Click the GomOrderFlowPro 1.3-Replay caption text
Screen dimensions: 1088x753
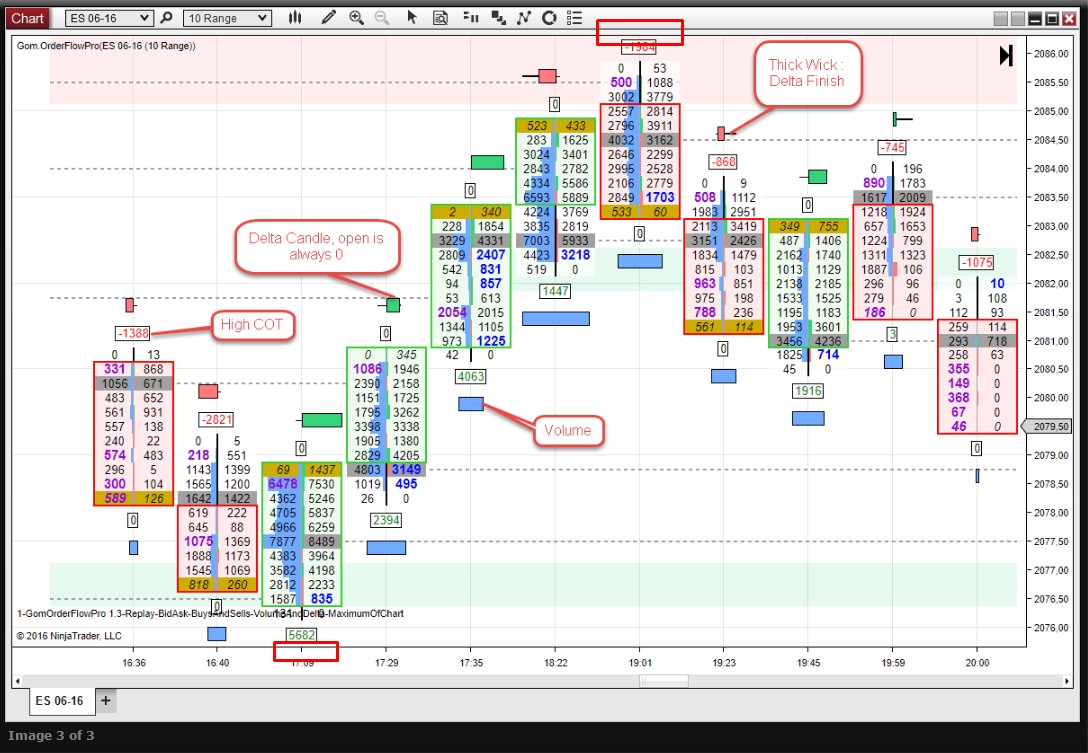pos(210,614)
